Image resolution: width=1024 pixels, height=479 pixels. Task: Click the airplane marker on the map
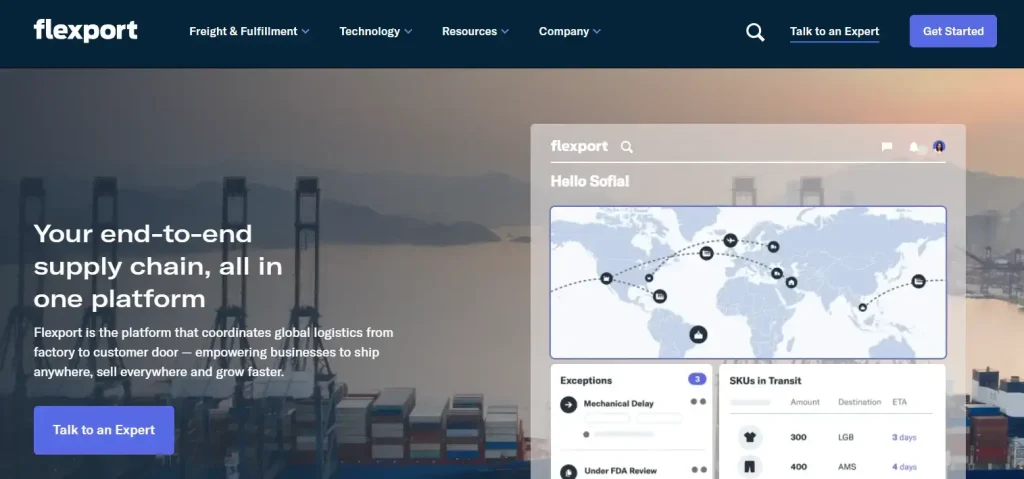coord(730,240)
